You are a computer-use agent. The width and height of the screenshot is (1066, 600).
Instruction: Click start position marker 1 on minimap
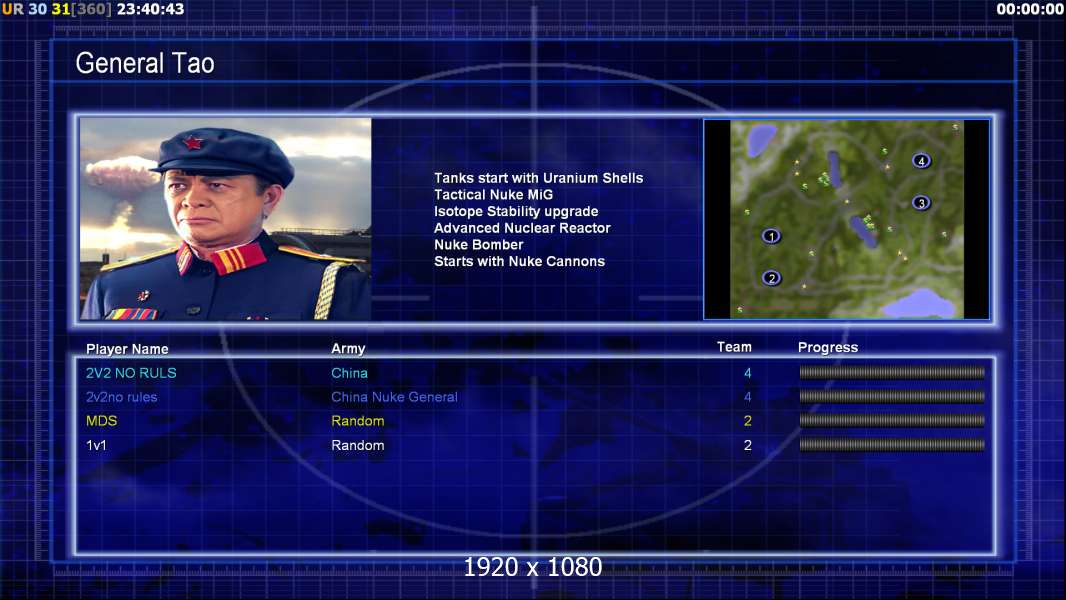[771, 236]
